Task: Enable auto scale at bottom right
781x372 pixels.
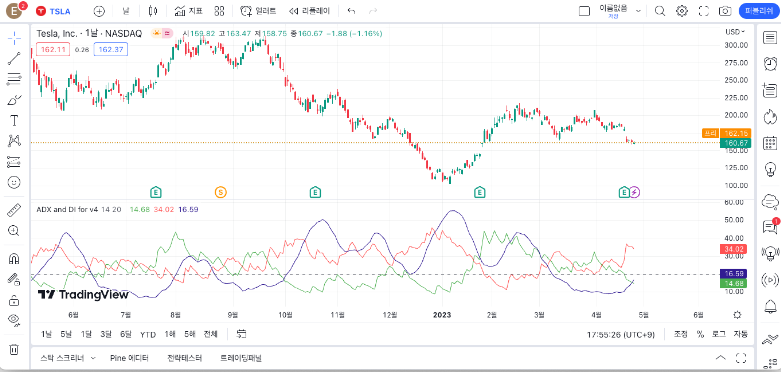Action: point(740,334)
